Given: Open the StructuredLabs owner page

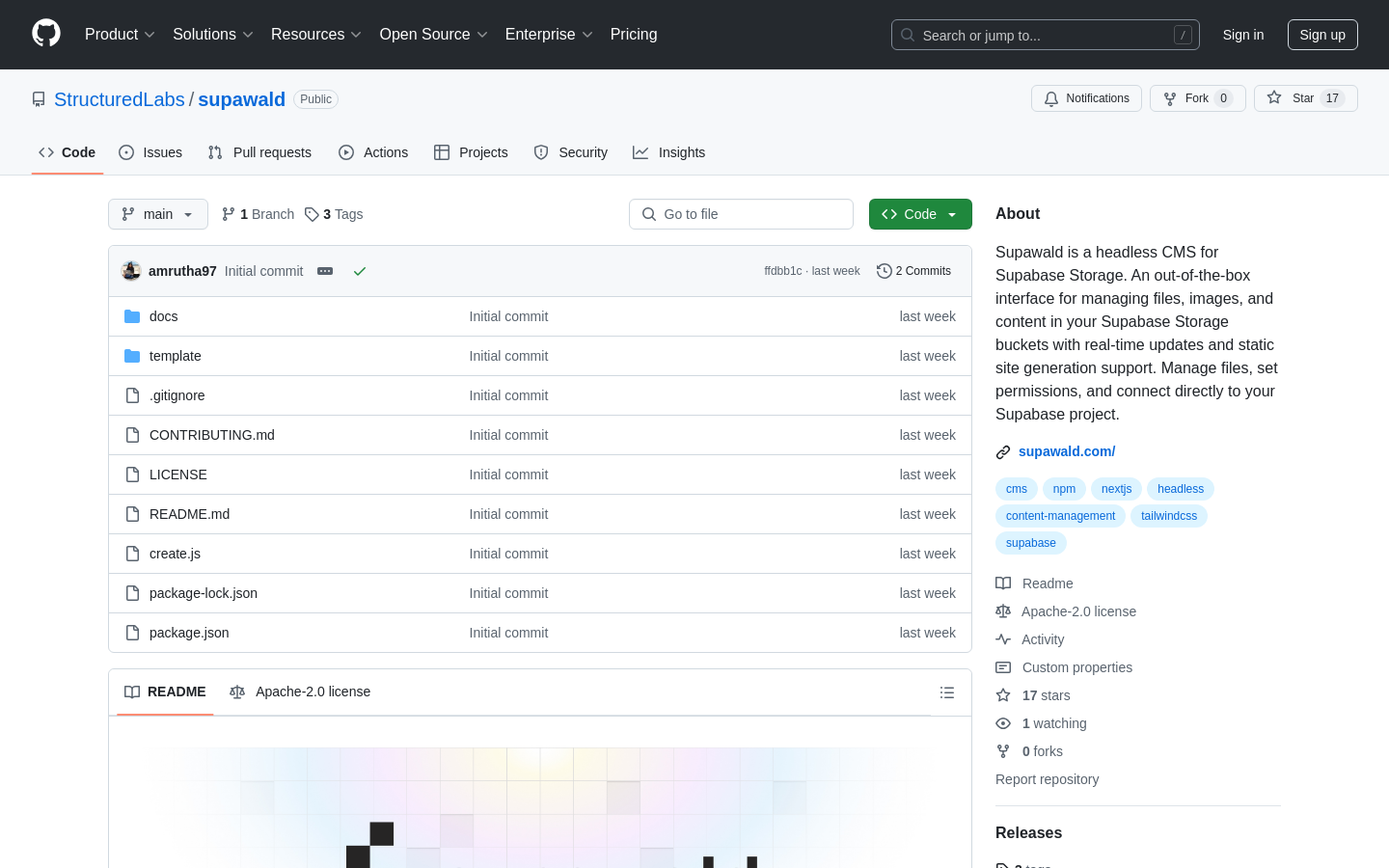Looking at the screenshot, I should (120, 99).
